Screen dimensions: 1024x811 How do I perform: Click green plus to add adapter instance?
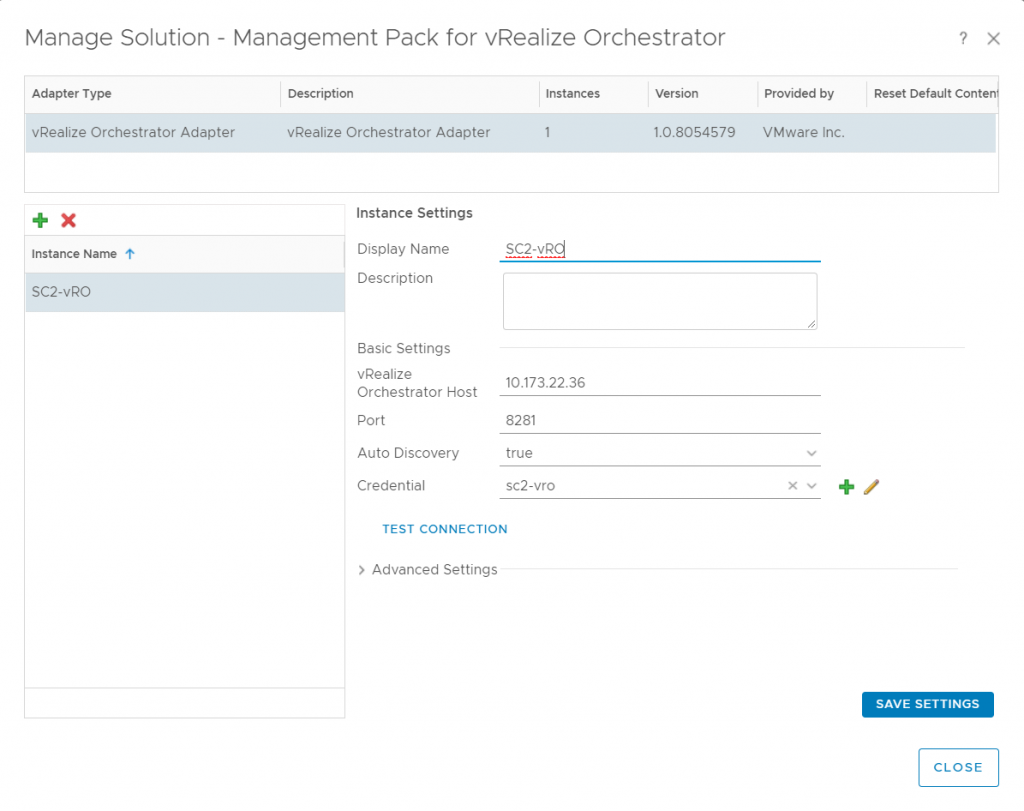(40, 220)
